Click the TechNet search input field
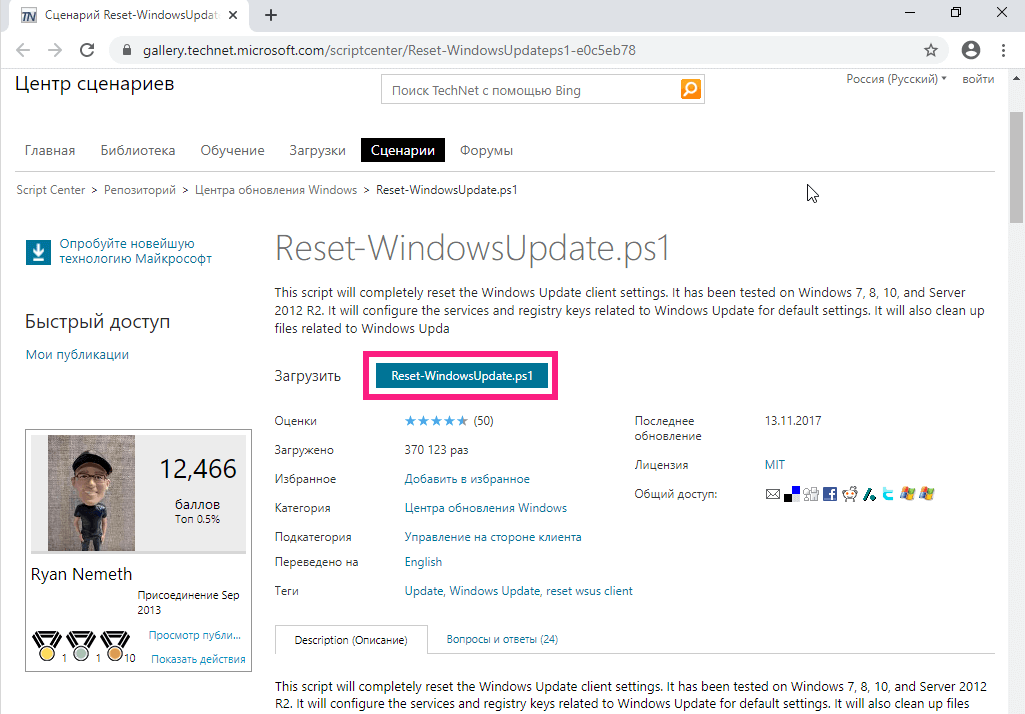1025x714 pixels. coord(530,90)
